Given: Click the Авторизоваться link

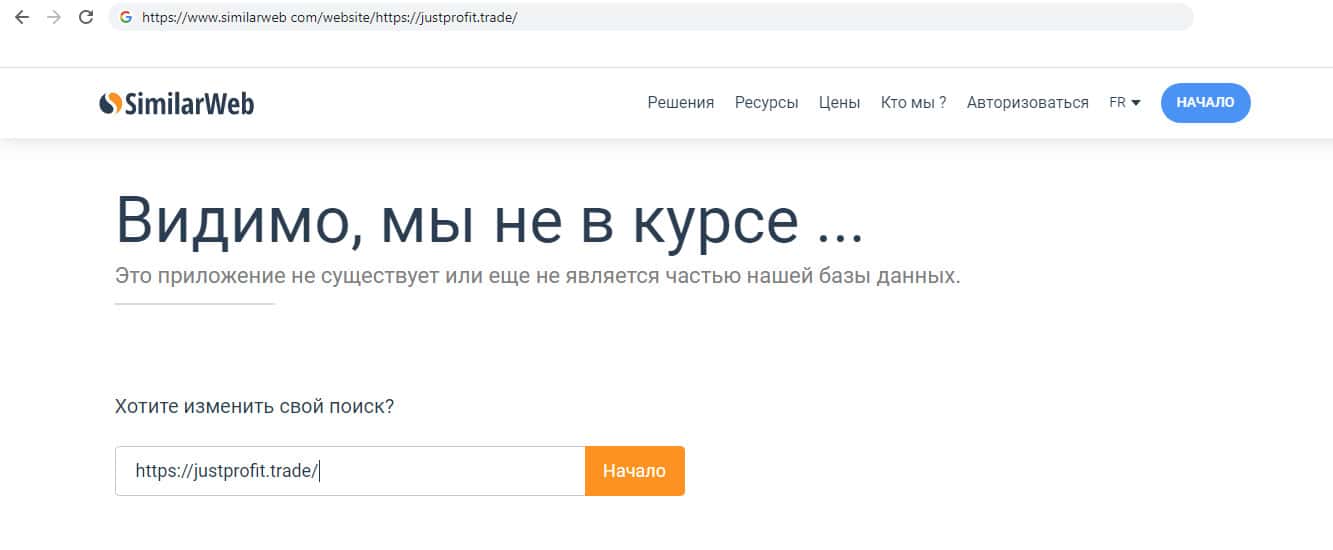Looking at the screenshot, I should 1027,102.
